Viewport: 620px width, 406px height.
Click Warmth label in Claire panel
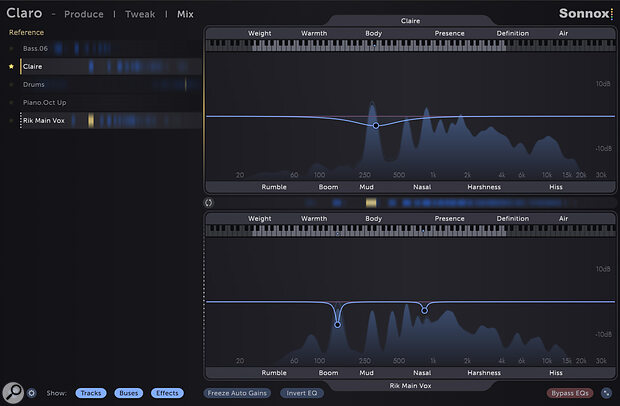click(x=314, y=34)
